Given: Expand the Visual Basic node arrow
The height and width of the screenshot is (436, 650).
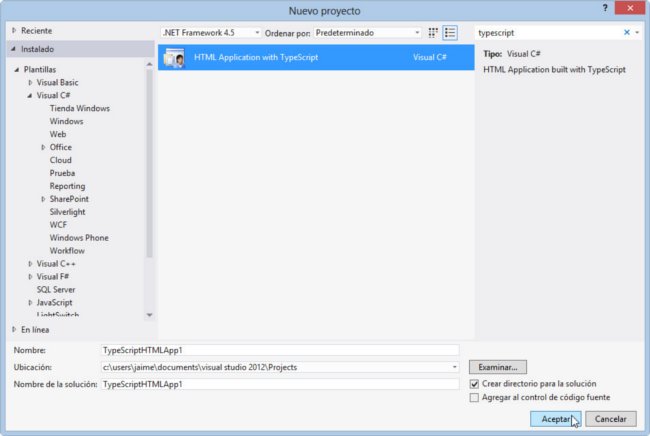Looking at the screenshot, I should click(30, 82).
